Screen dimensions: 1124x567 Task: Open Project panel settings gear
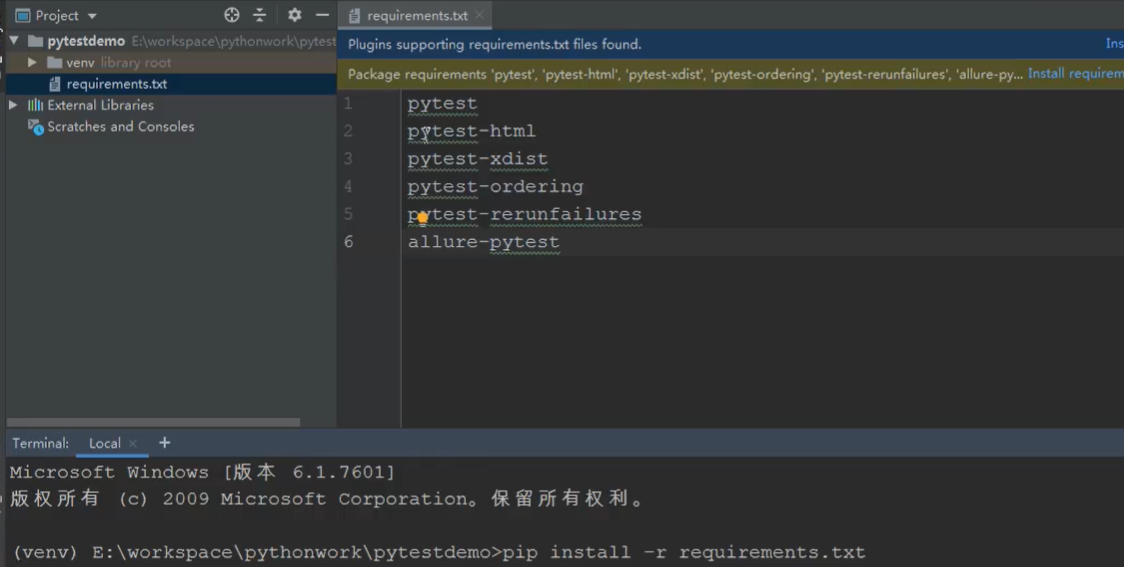tap(295, 15)
